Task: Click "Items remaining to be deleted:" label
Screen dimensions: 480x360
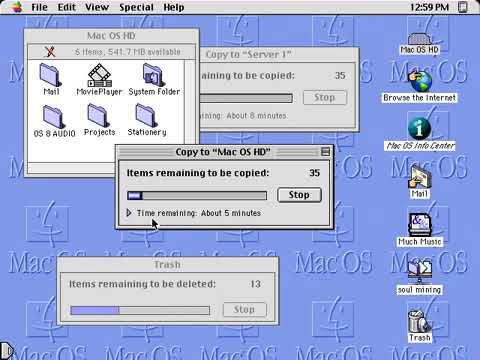Action: tap(142, 284)
